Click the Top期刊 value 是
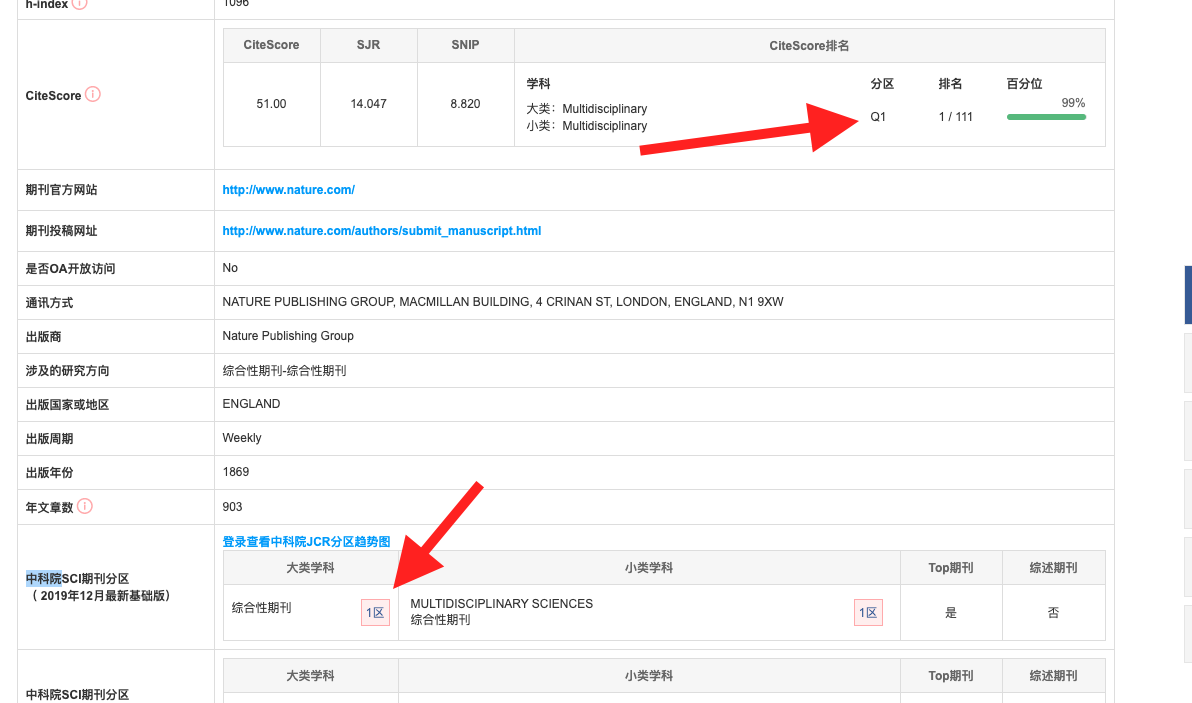Image resolution: width=1192 pixels, height=703 pixels. point(951,613)
